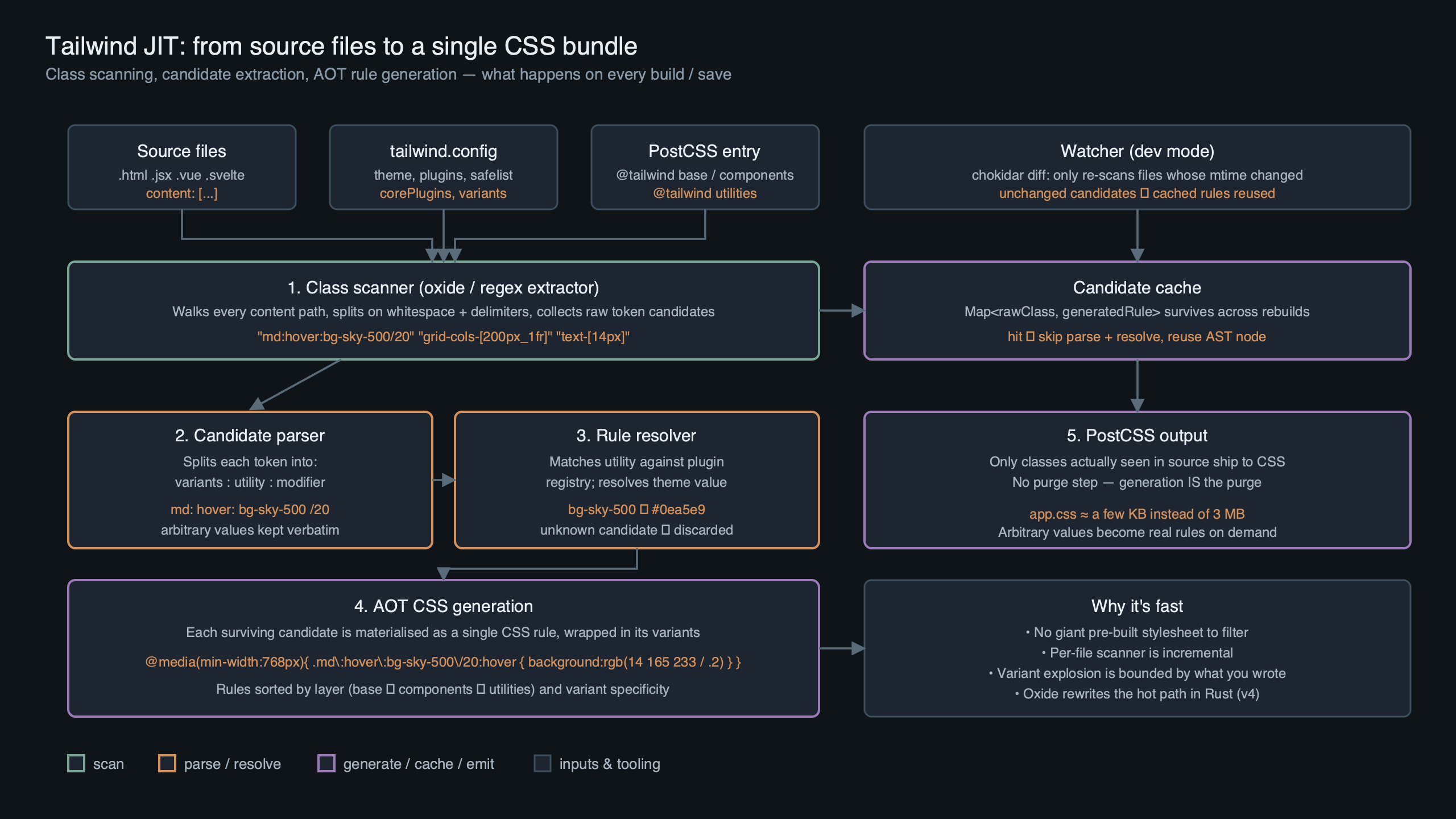Click 'Walks every content path' description
This screenshot has height=819, width=1456.
(x=443, y=312)
